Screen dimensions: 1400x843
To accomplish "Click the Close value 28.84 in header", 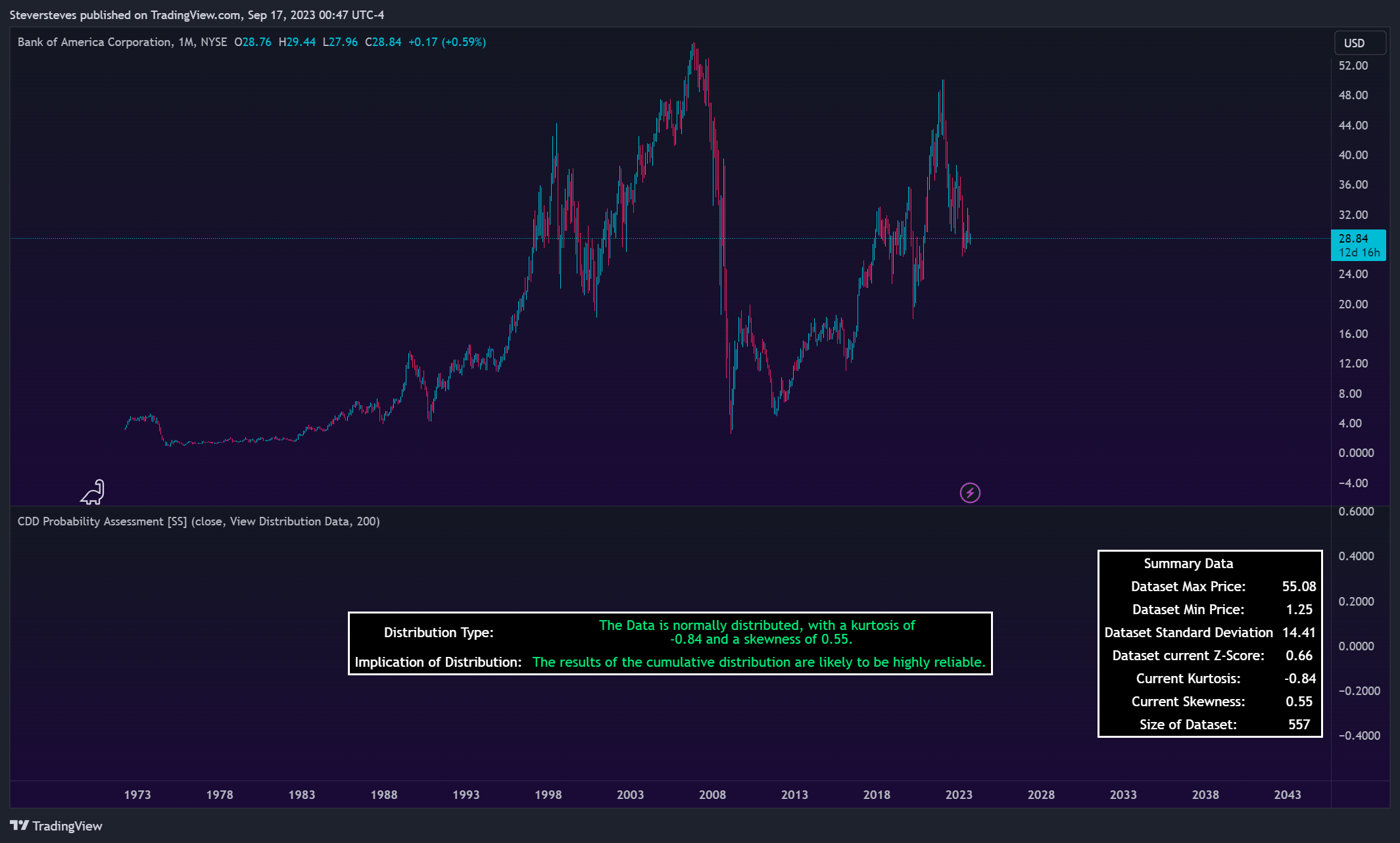I will (x=387, y=42).
